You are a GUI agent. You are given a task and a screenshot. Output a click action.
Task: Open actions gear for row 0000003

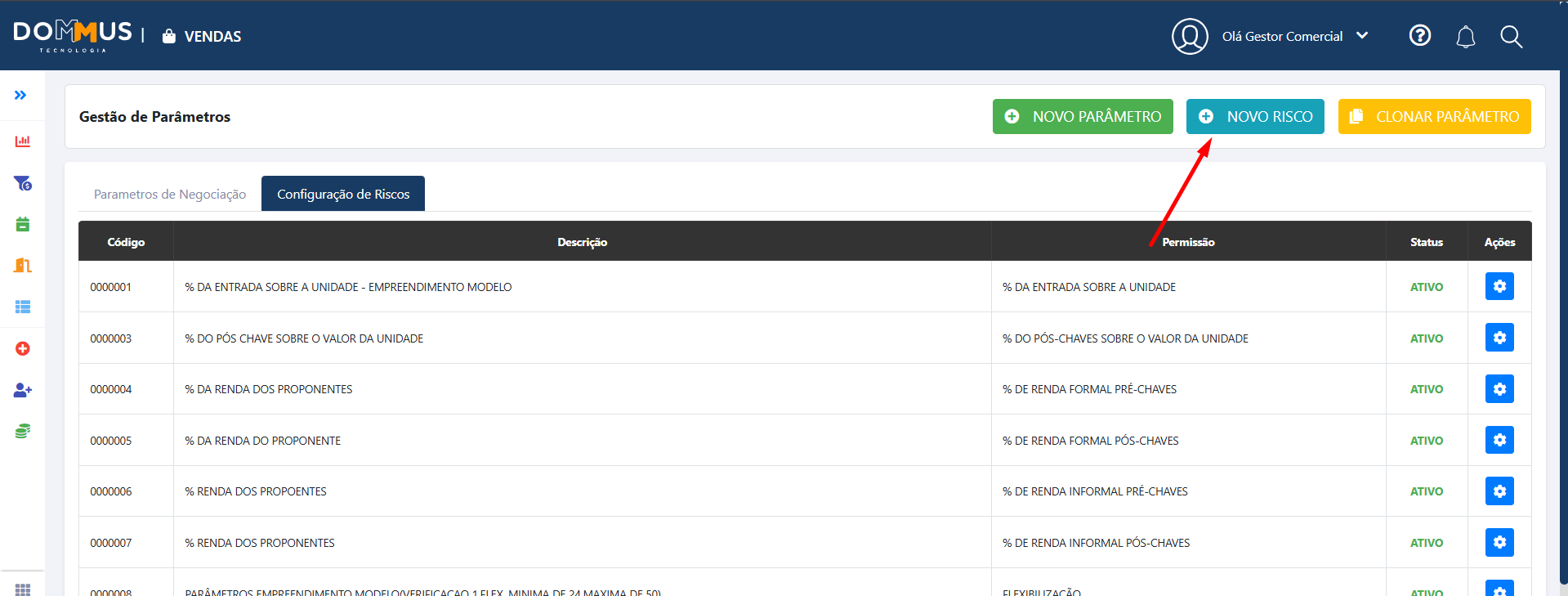(1499, 338)
